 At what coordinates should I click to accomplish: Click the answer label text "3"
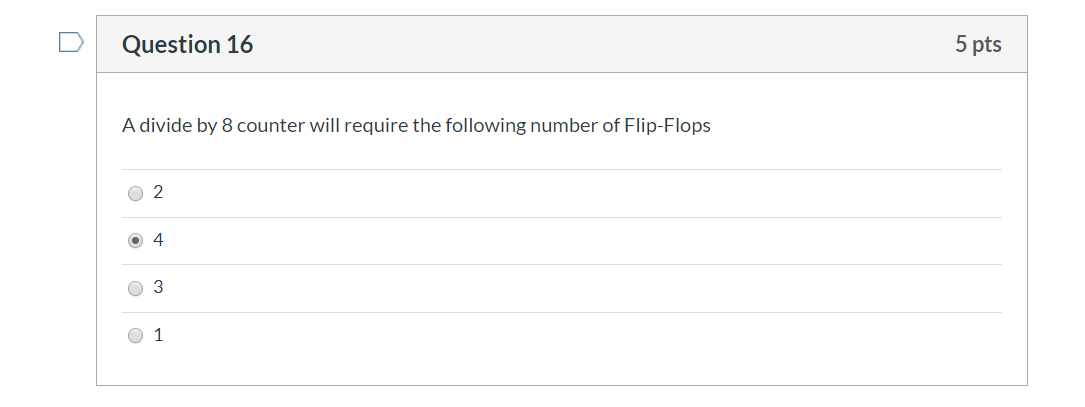[158, 287]
